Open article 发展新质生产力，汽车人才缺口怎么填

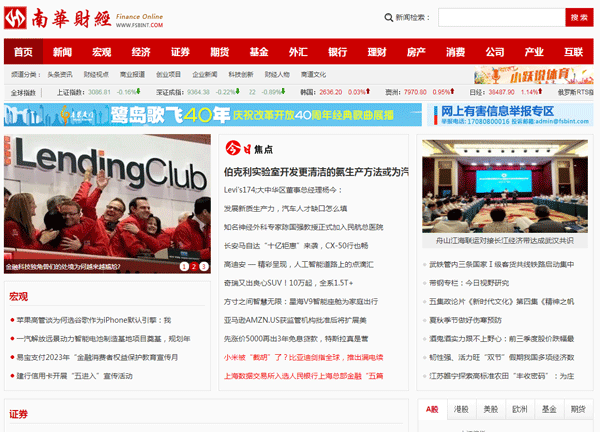tap(285, 209)
